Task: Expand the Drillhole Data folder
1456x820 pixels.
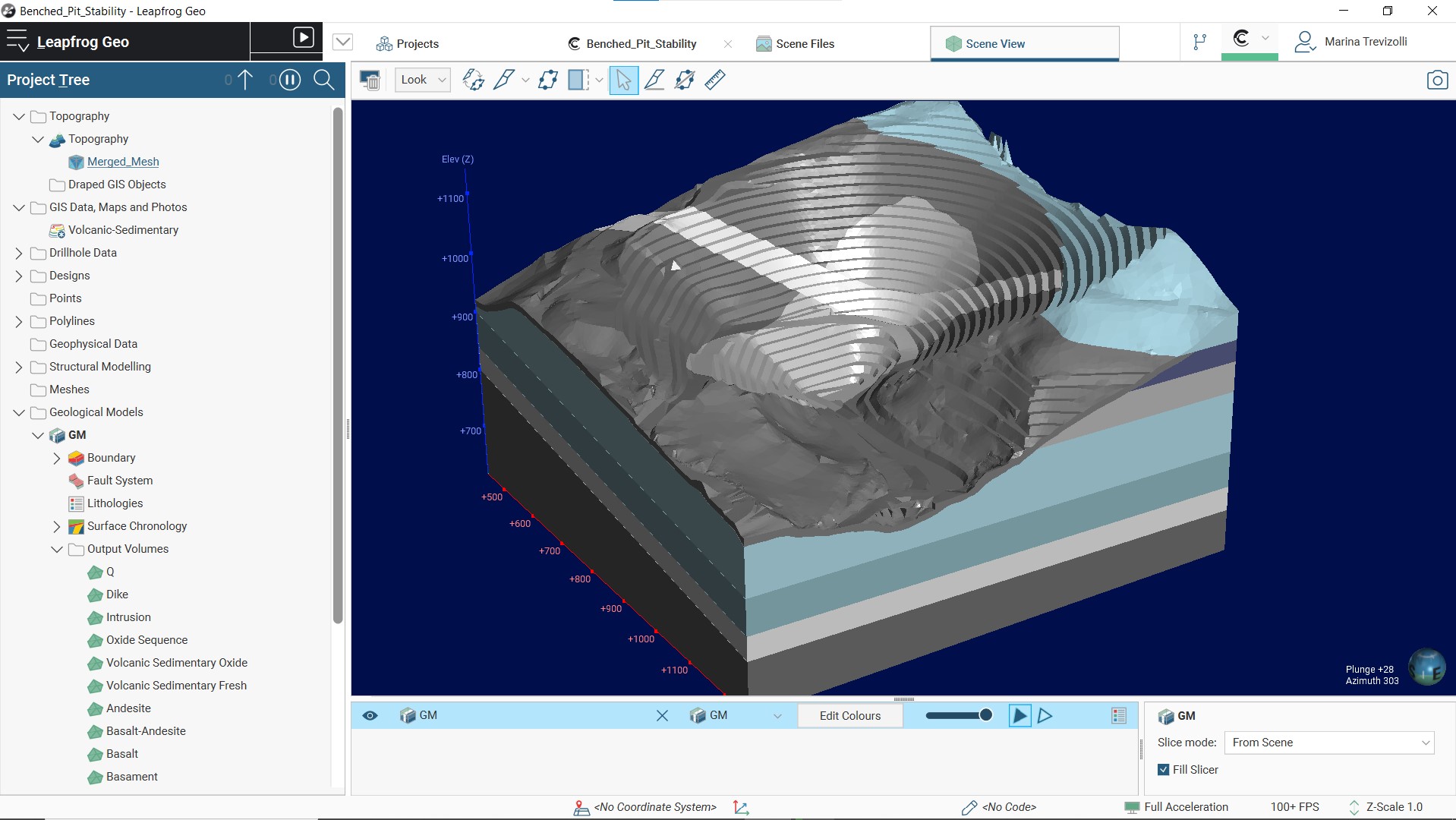Action: click(19, 253)
